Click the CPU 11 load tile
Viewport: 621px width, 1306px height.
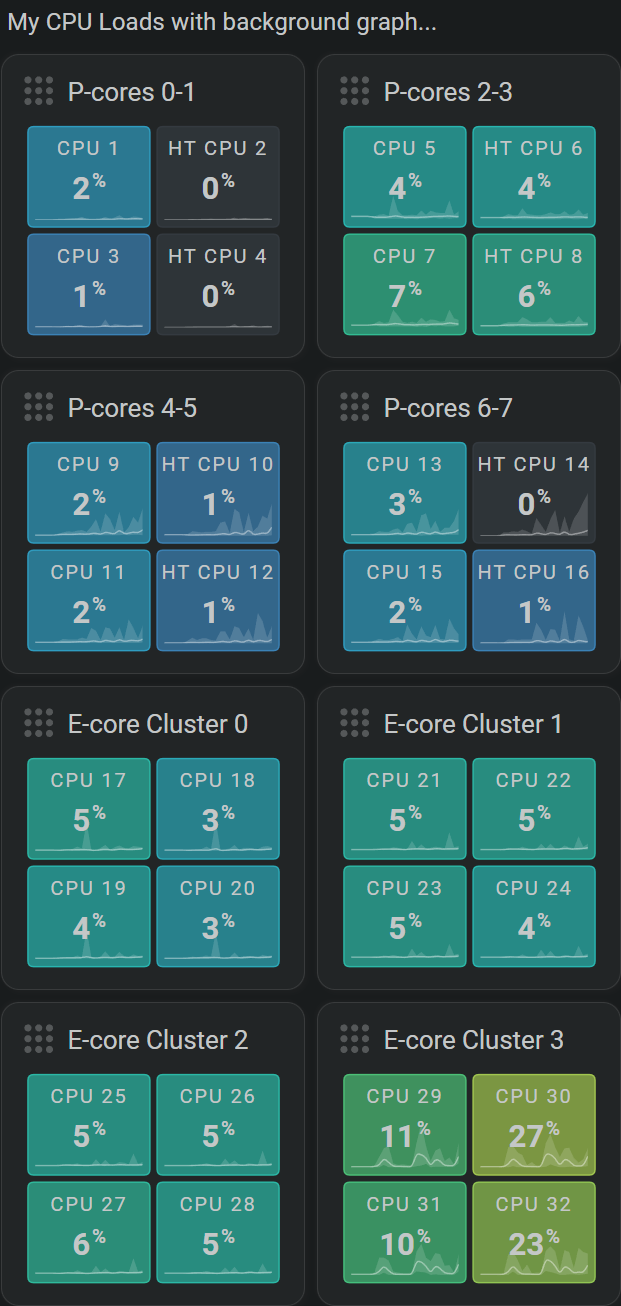[x=89, y=600]
